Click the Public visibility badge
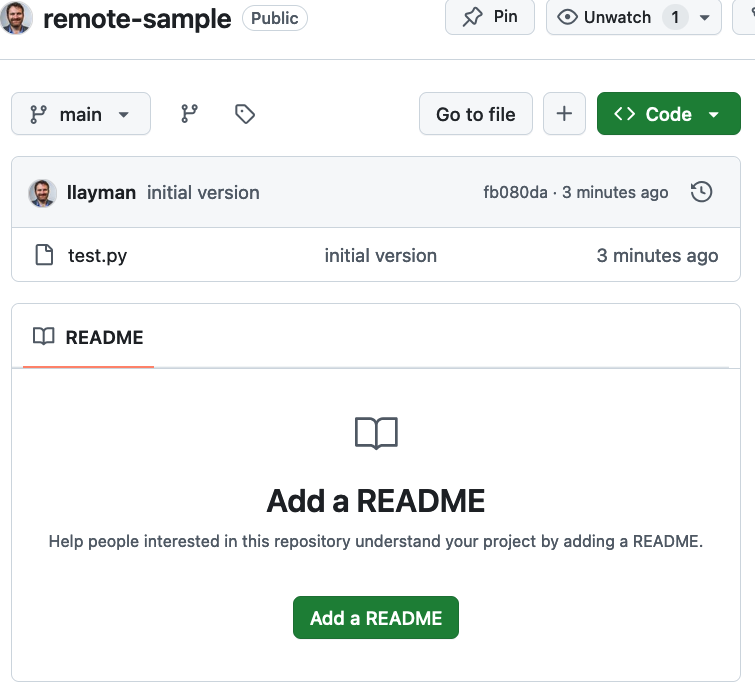This screenshot has width=755, height=695. [x=274, y=18]
